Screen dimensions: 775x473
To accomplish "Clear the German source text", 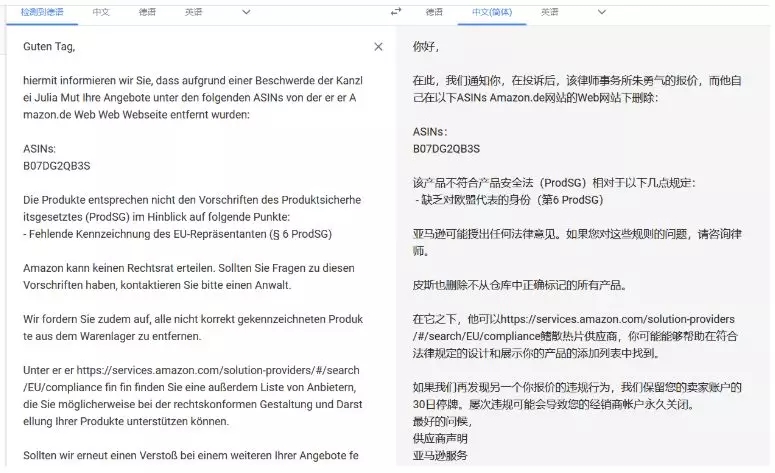I will 378,46.
